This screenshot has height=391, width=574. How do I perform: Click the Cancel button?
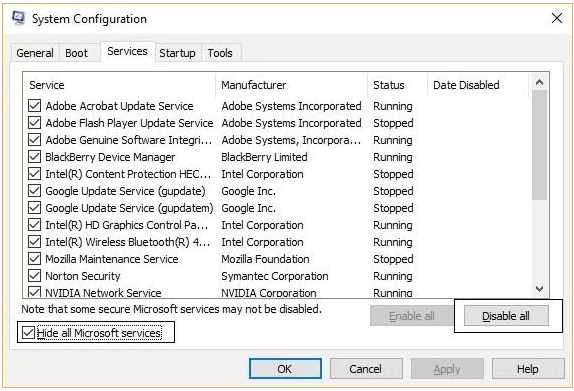[366, 369]
